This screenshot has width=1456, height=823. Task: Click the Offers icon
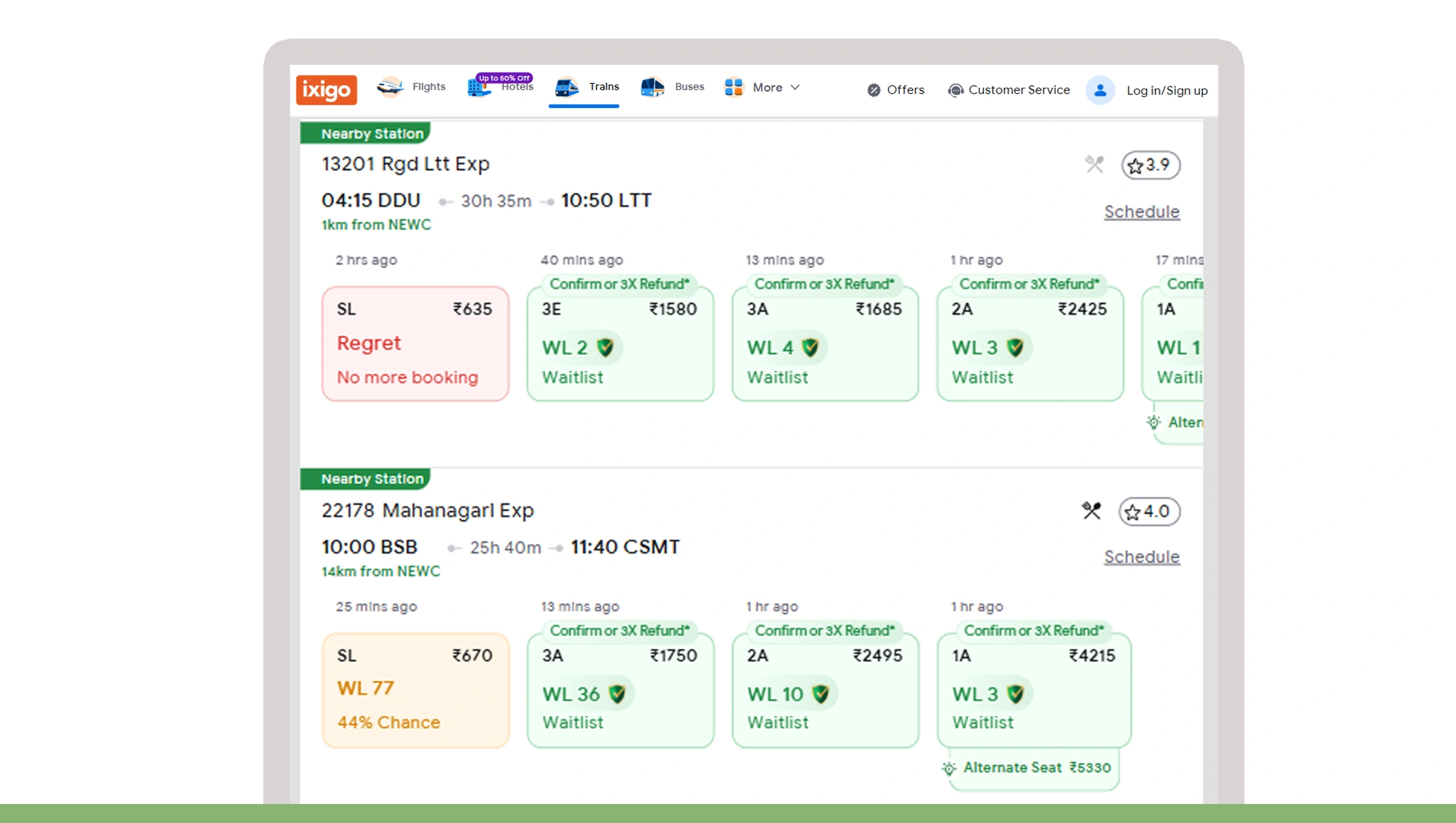[873, 90]
